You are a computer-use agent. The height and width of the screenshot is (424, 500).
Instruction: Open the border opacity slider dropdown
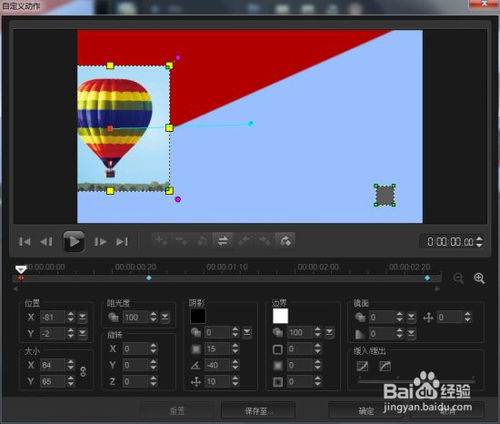329,332
